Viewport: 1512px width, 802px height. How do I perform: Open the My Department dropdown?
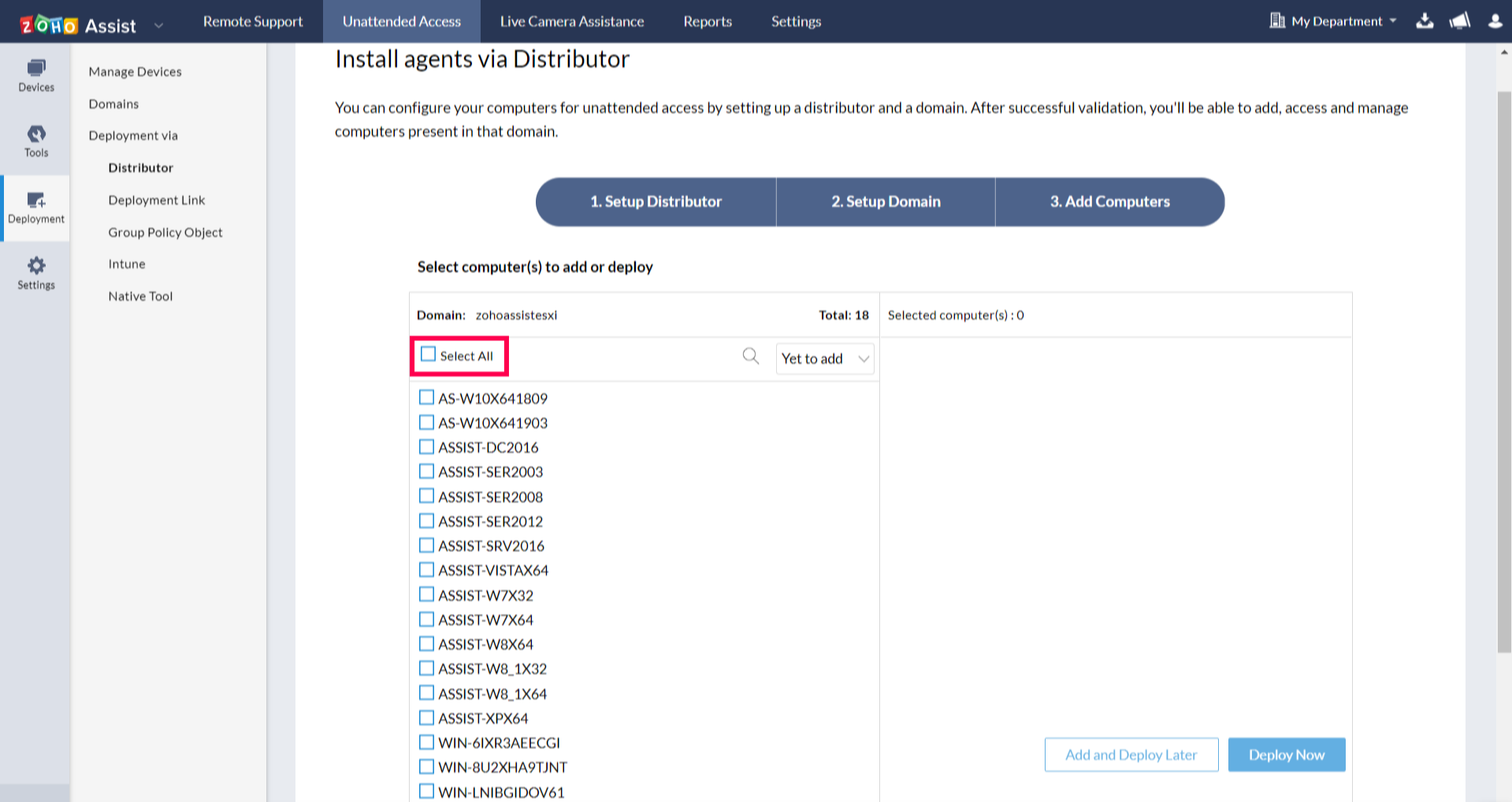(1333, 21)
